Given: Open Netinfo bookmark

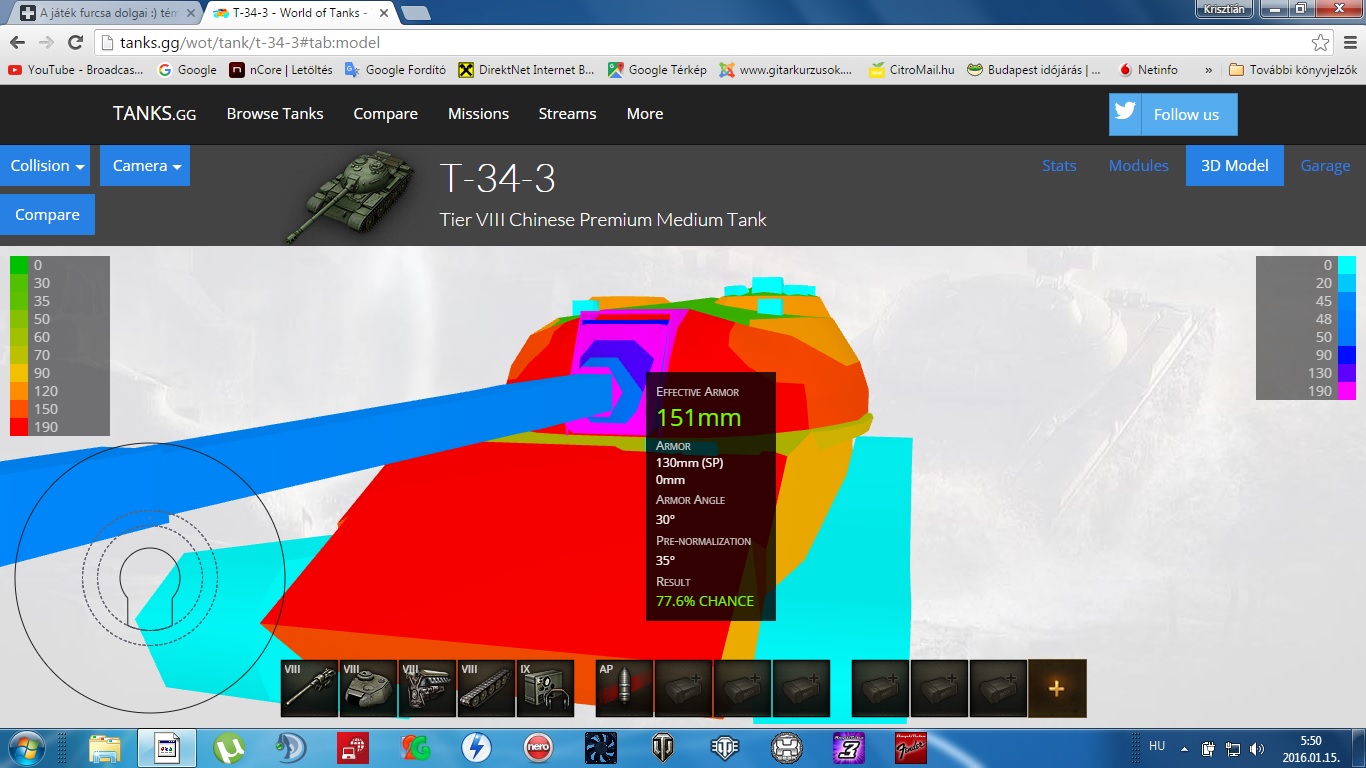Looking at the screenshot, I should (x=1148, y=70).
